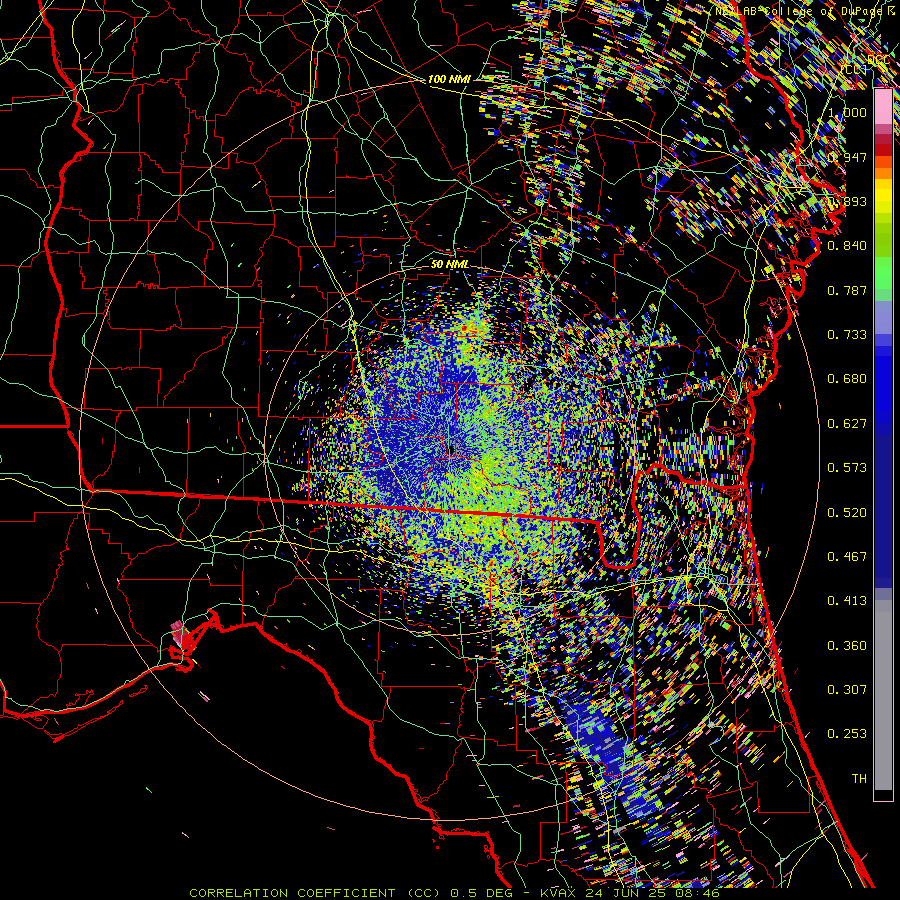Image resolution: width=900 pixels, height=900 pixels.
Task: Click the TH threshold legend label
Action: (x=859, y=779)
